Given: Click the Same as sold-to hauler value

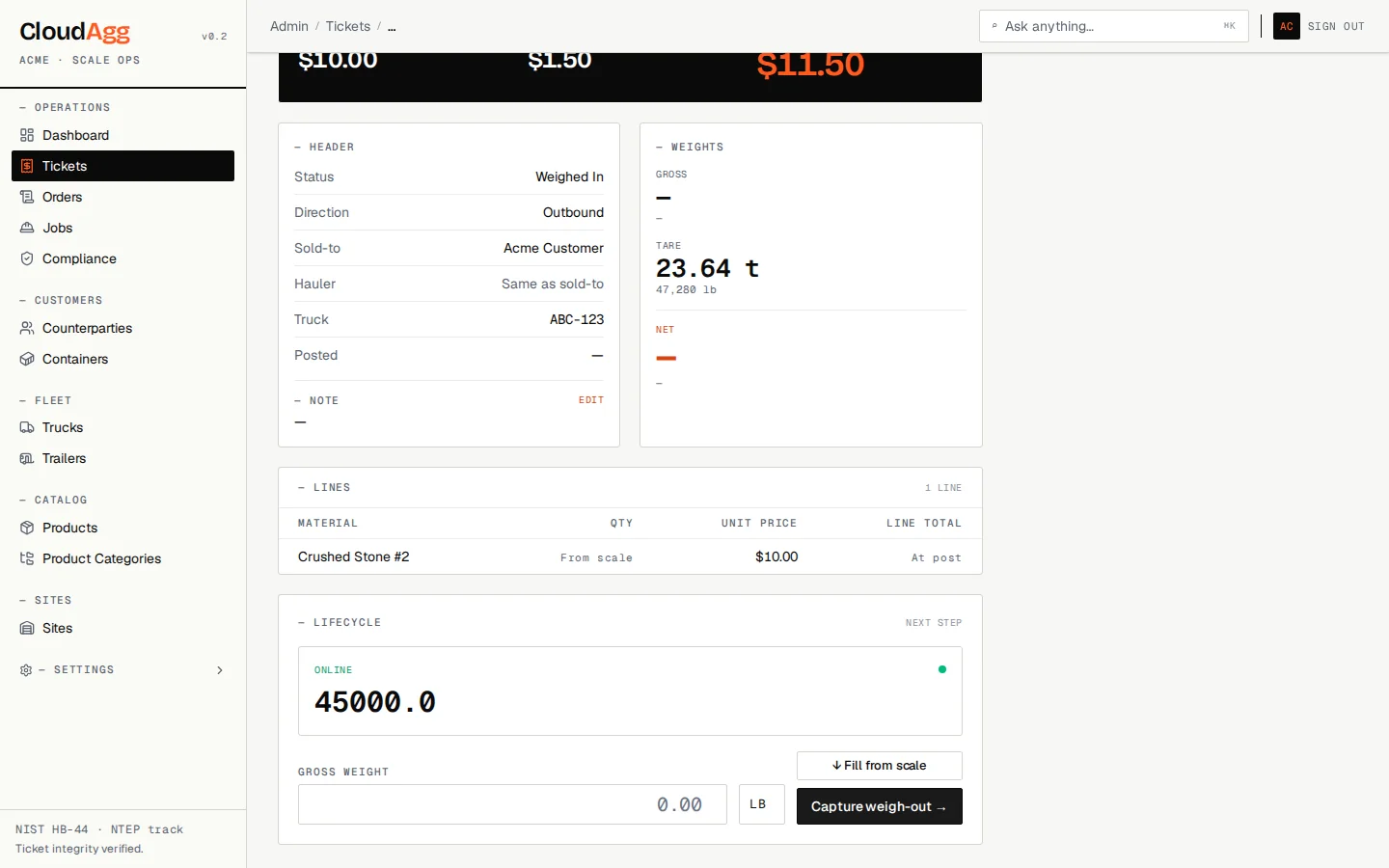Looking at the screenshot, I should [x=553, y=284].
